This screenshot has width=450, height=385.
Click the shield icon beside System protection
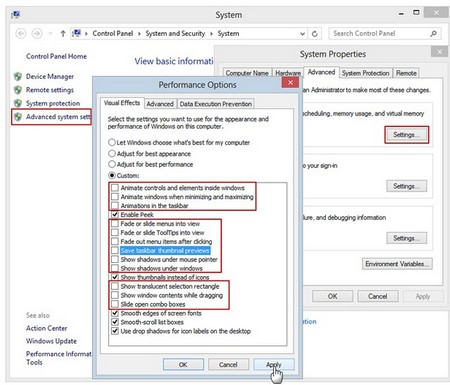coord(18,103)
